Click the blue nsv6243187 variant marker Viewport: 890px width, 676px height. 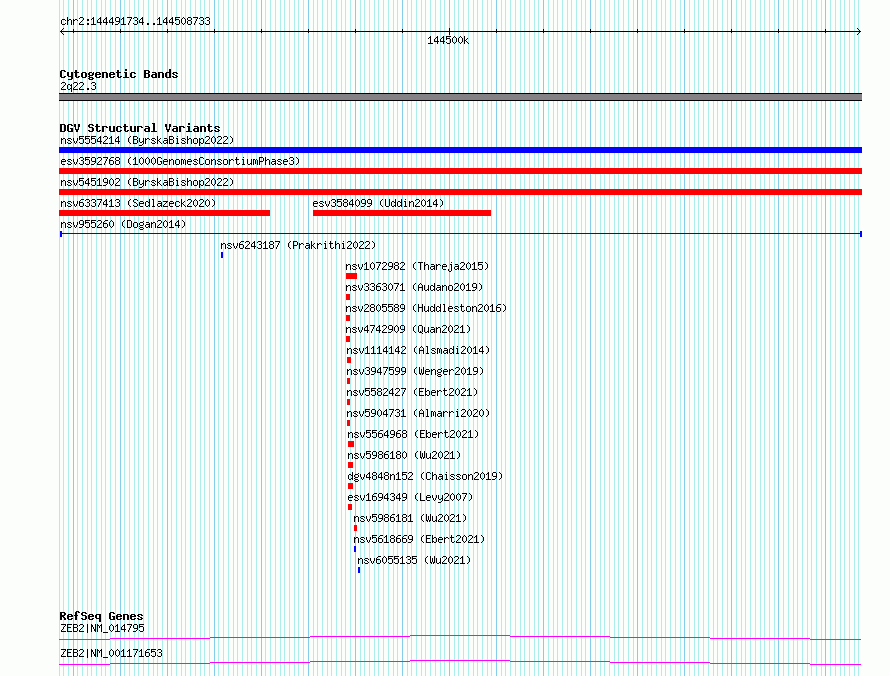click(x=222, y=255)
